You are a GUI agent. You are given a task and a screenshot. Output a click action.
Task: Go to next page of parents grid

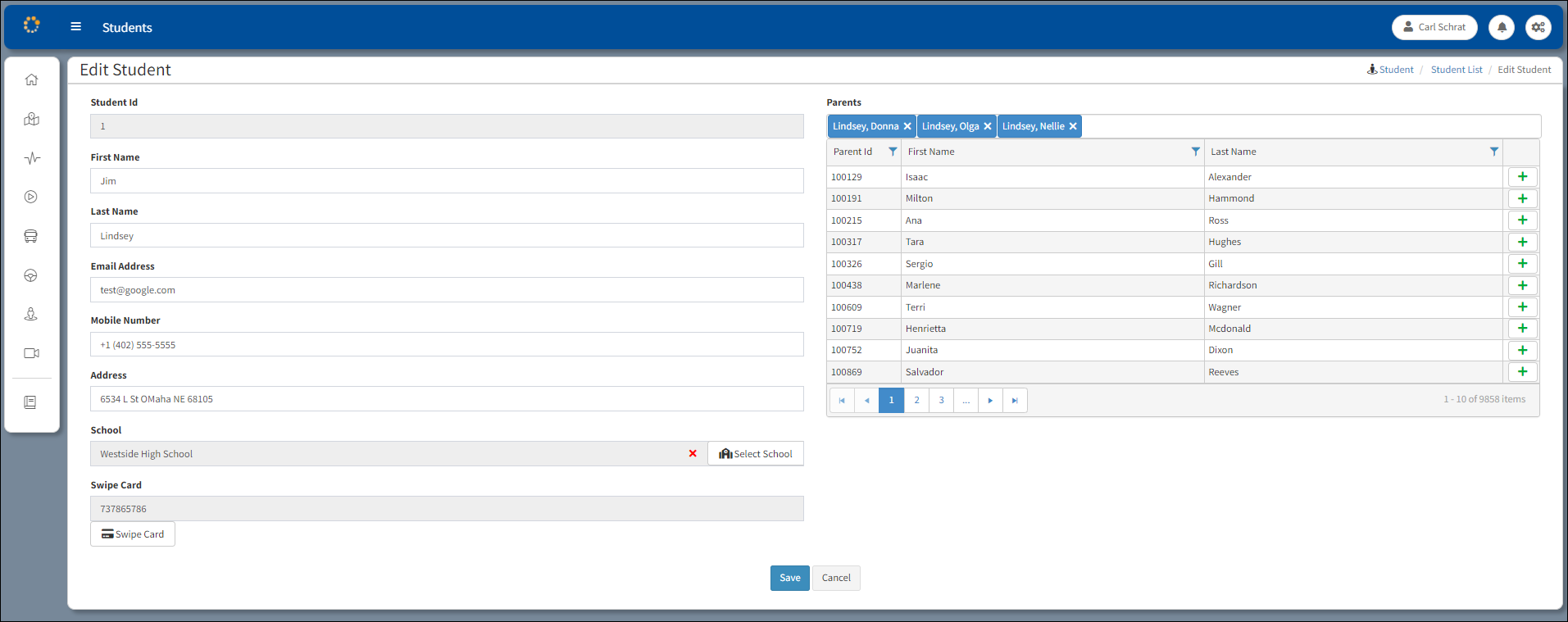990,401
